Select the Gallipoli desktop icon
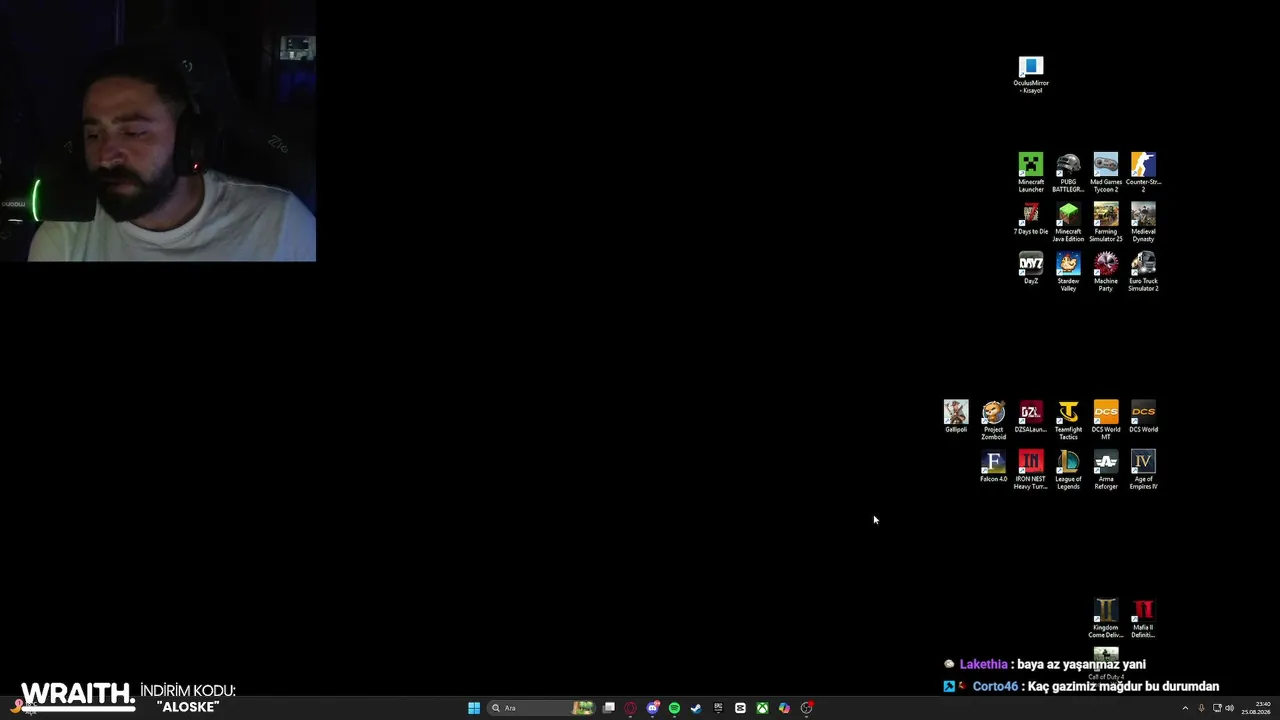1280x720 pixels. tap(956, 417)
